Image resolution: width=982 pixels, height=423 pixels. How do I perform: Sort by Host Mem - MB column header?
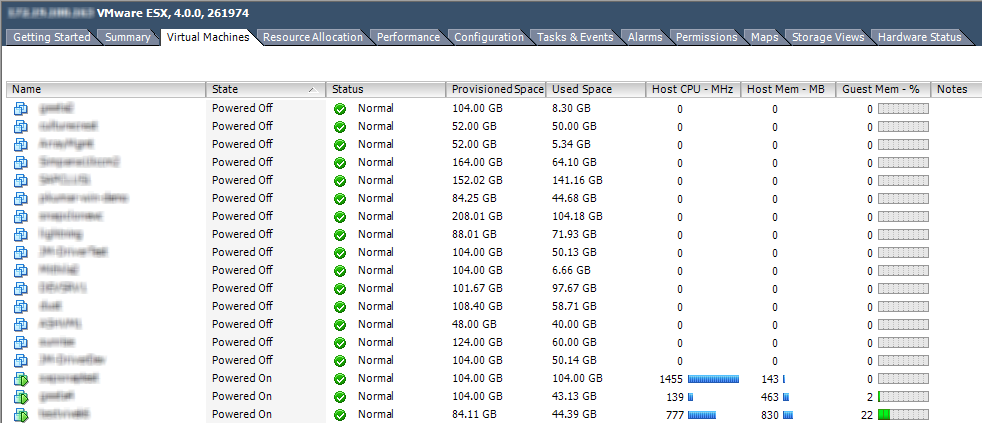pyautogui.click(x=788, y=90)
